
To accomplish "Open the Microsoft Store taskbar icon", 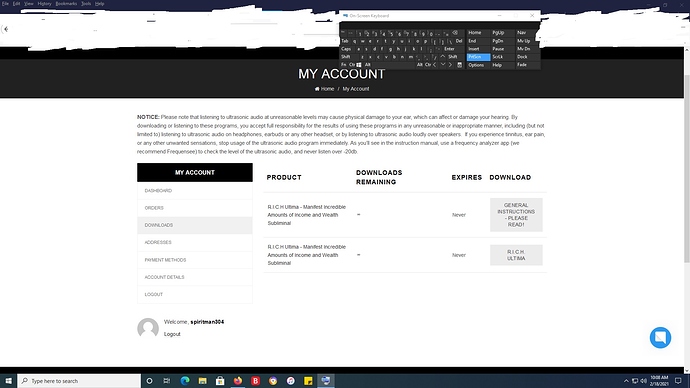I will [220, 381].
